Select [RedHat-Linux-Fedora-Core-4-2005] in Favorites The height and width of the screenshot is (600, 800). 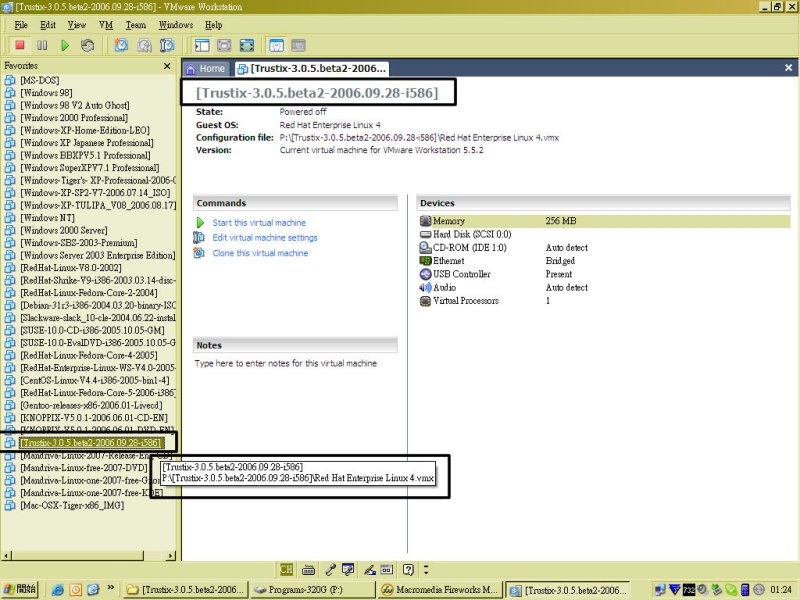tap(89, 355)
